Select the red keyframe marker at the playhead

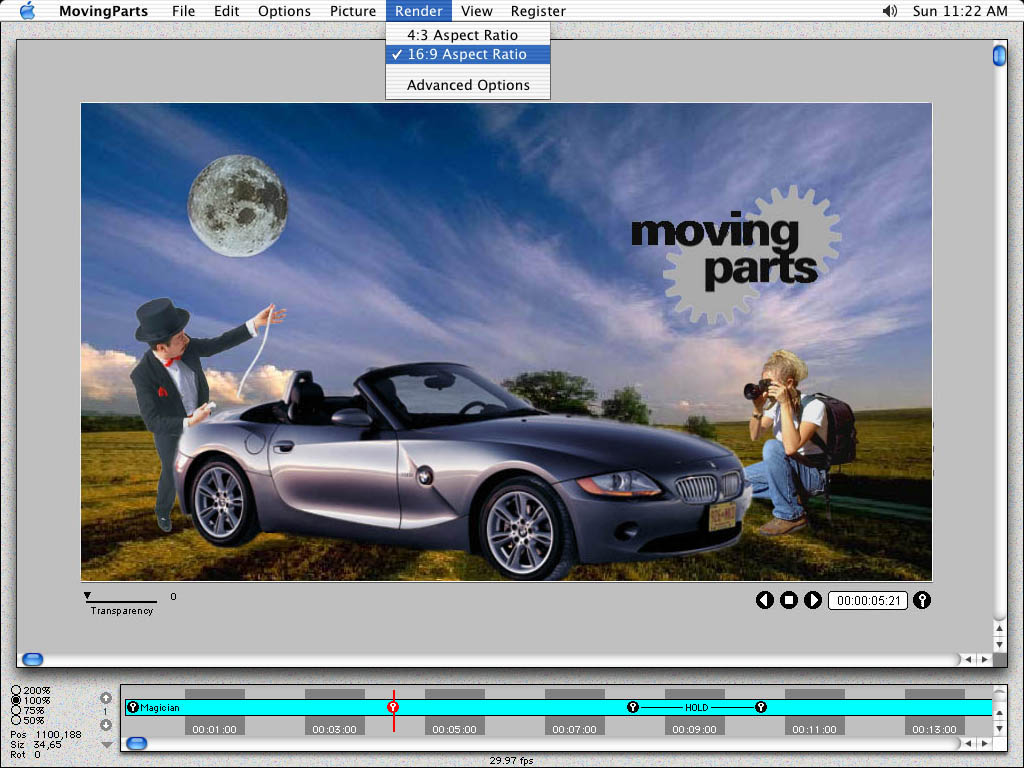pyautogui.click(x=395, y=707)
